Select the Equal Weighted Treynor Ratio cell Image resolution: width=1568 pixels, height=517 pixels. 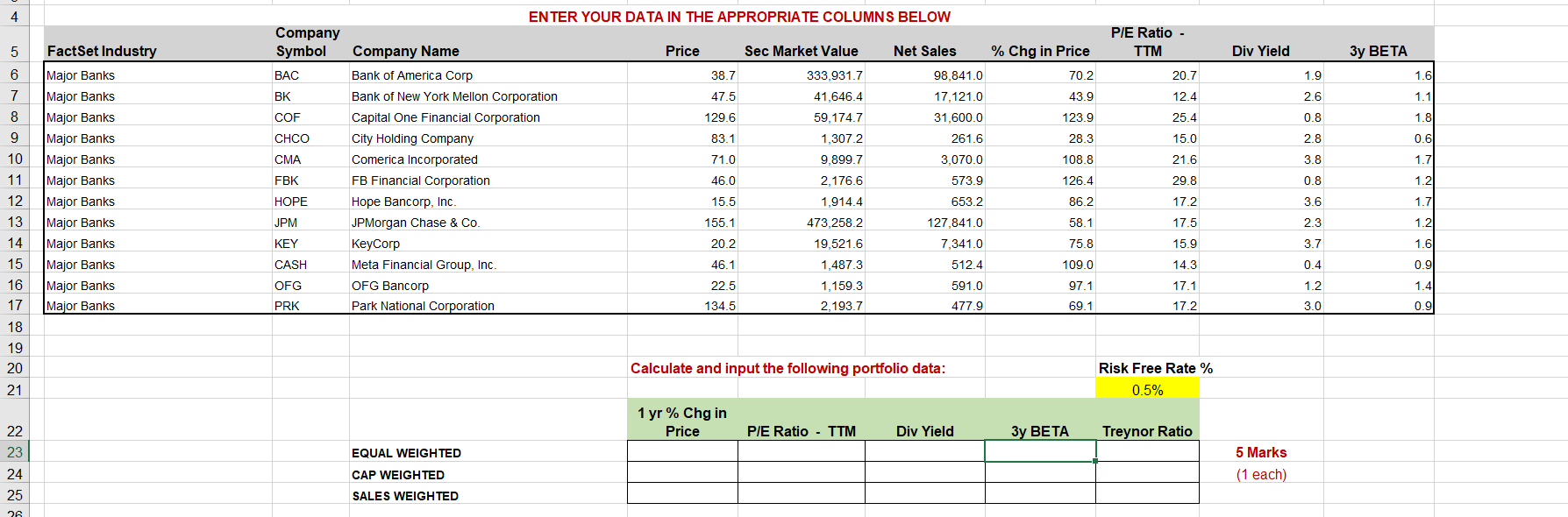pyautogui.click(x=1147, y=451)
